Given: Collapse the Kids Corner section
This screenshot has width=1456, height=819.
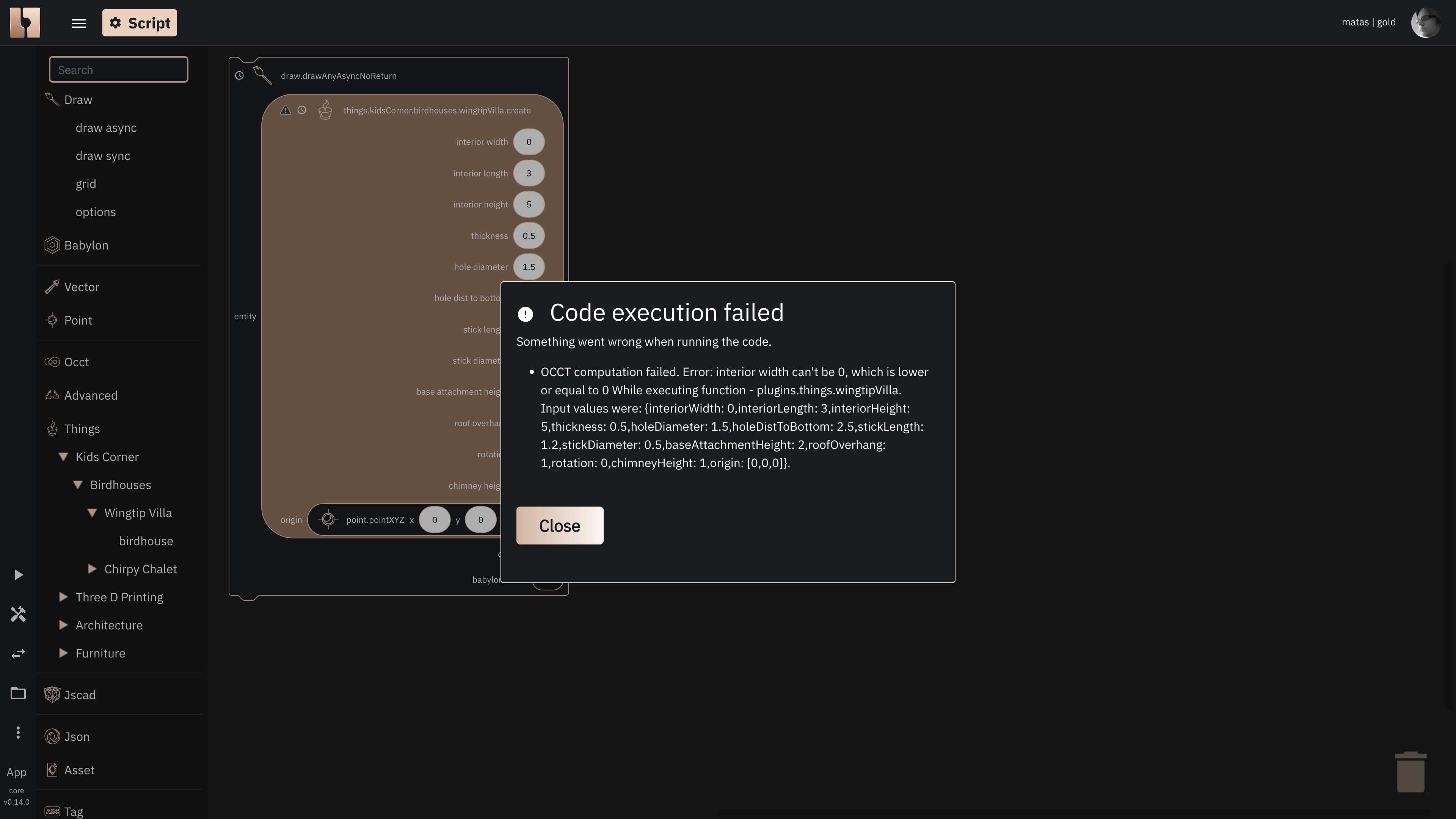Looking at the screenshot, I should point(63,457).
